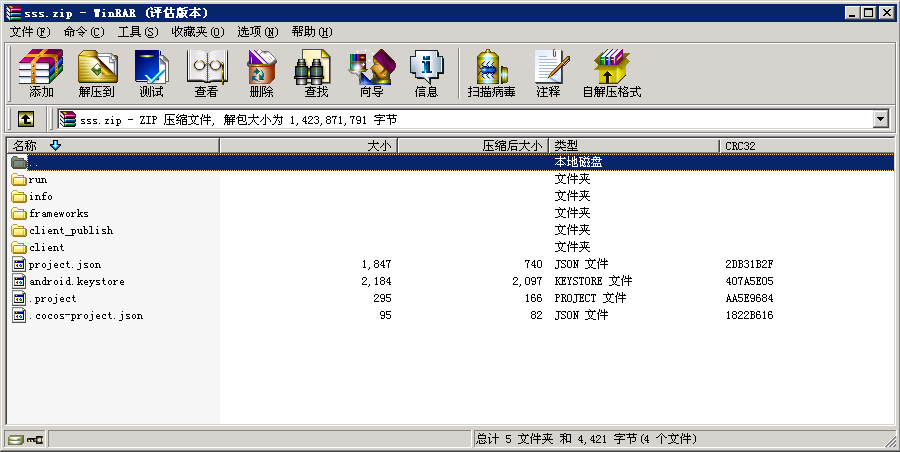
Task: Open the 查看 (View) toolbar icon
Action: click(x=206, y=73)
